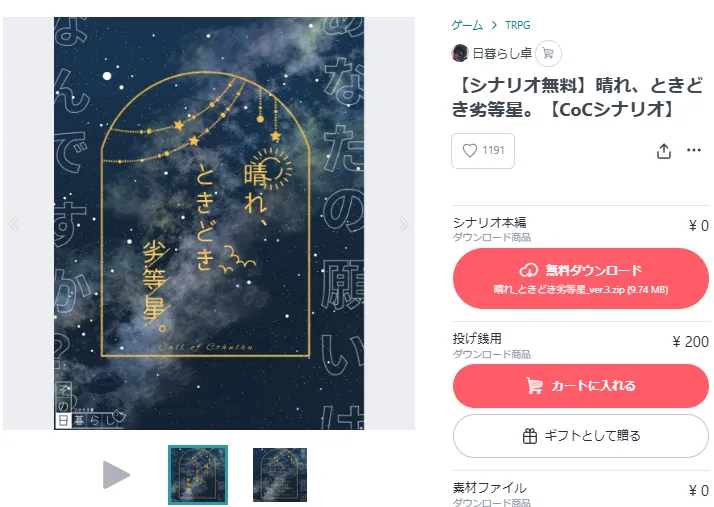Open the three-dot more options menu
Image resolution: width=714 pixels, height=507 pixels.
click(x=694, y=150)
